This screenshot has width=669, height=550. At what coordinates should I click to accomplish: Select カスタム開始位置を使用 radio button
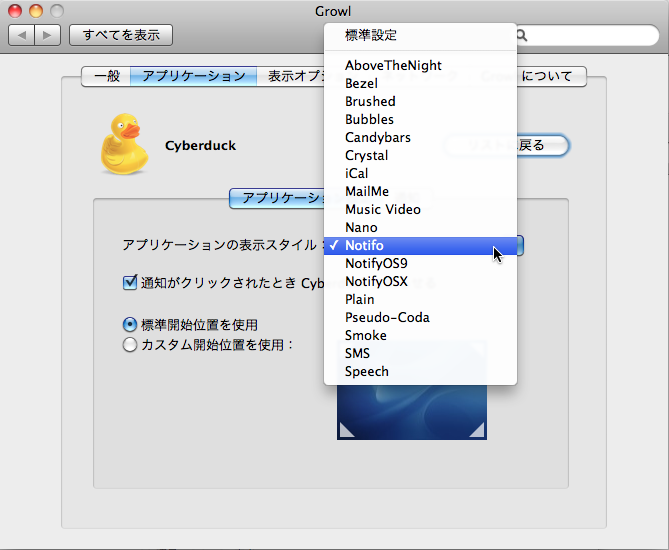[x=130, y=345]
